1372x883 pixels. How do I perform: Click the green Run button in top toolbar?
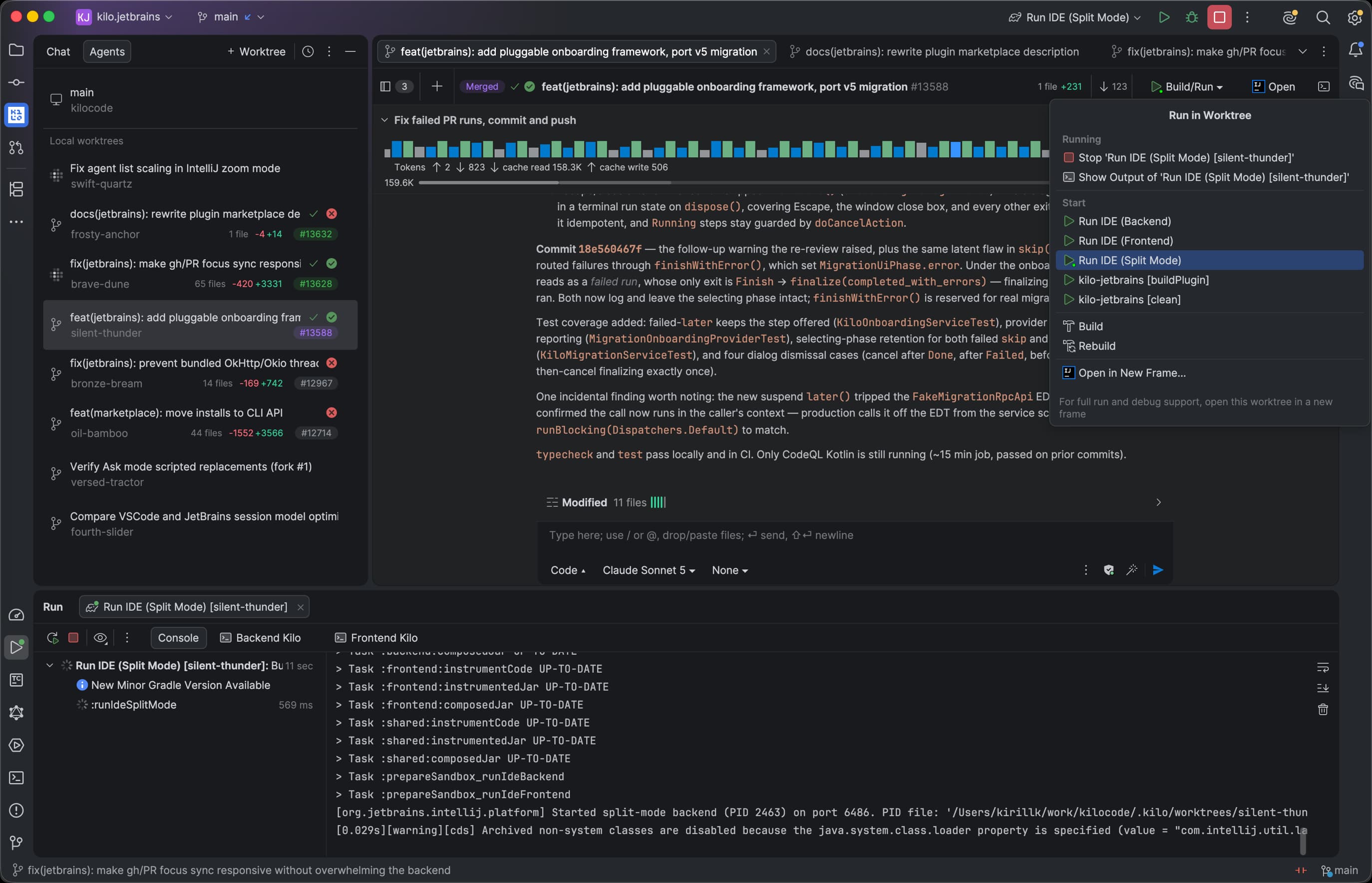click(x=1164, y=17)
